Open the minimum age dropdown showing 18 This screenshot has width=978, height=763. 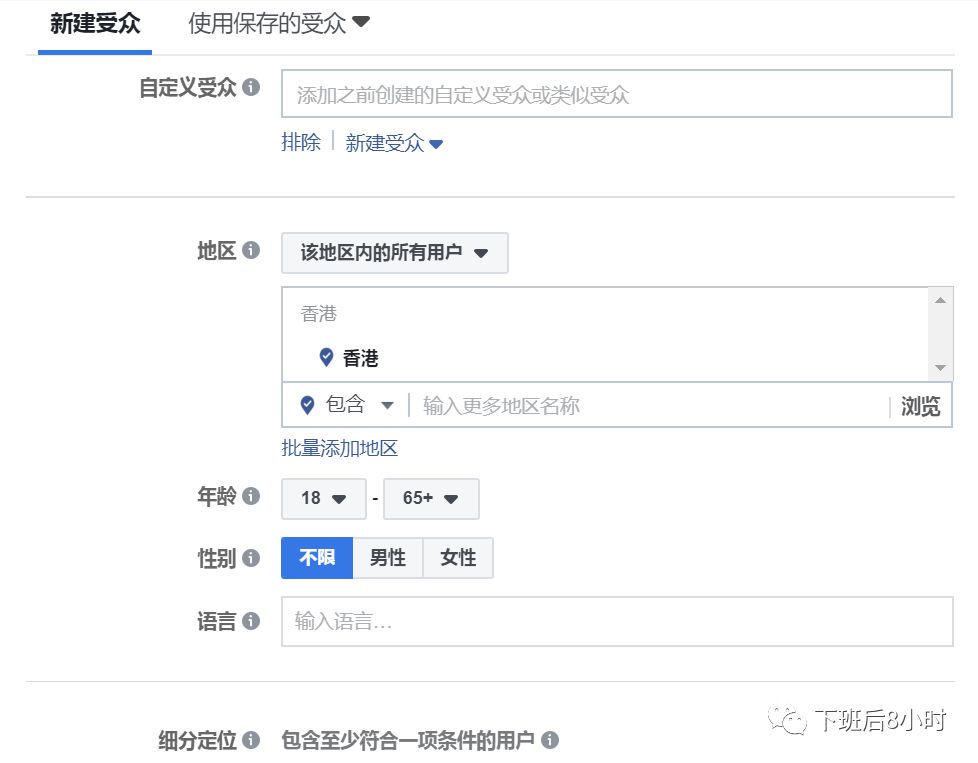pos(323,498)
